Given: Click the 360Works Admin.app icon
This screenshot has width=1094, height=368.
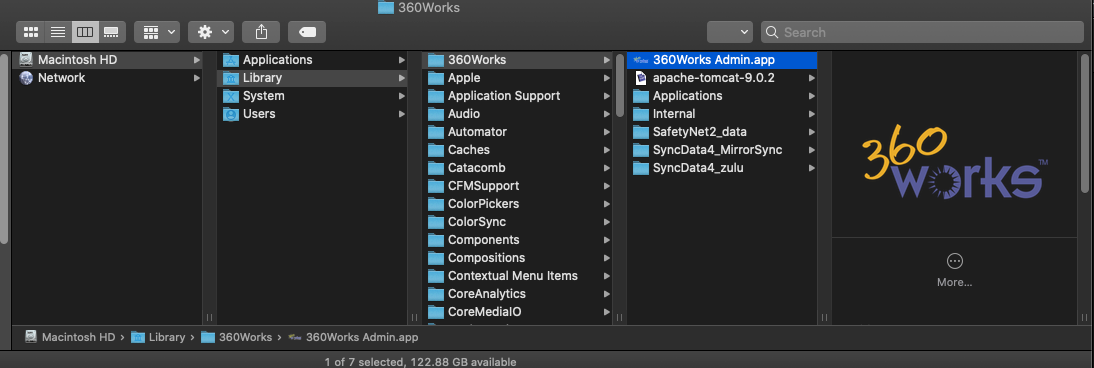Looking at the screenshot, I should tap(640, 60).
